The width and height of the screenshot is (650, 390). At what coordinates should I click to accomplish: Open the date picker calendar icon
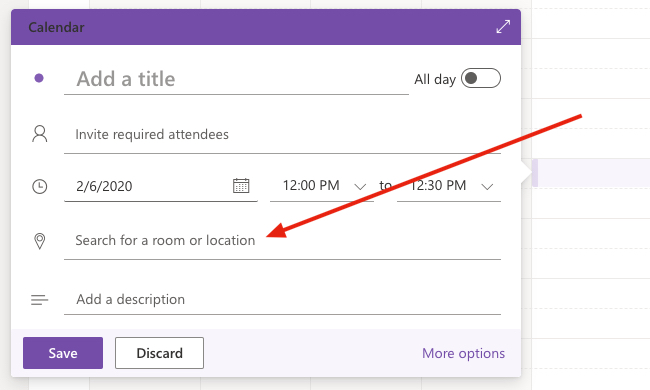point(241,186)
